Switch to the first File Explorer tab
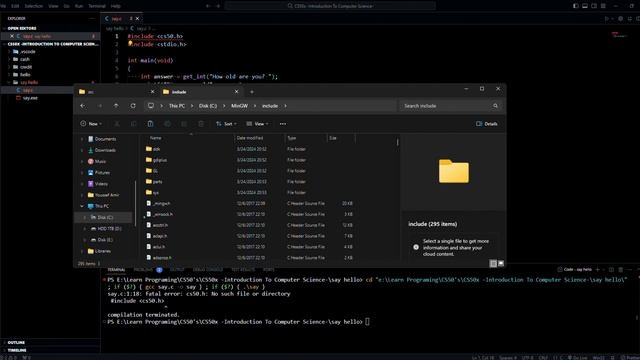Viewport: 640px width, 360px height. pos(116,92)
